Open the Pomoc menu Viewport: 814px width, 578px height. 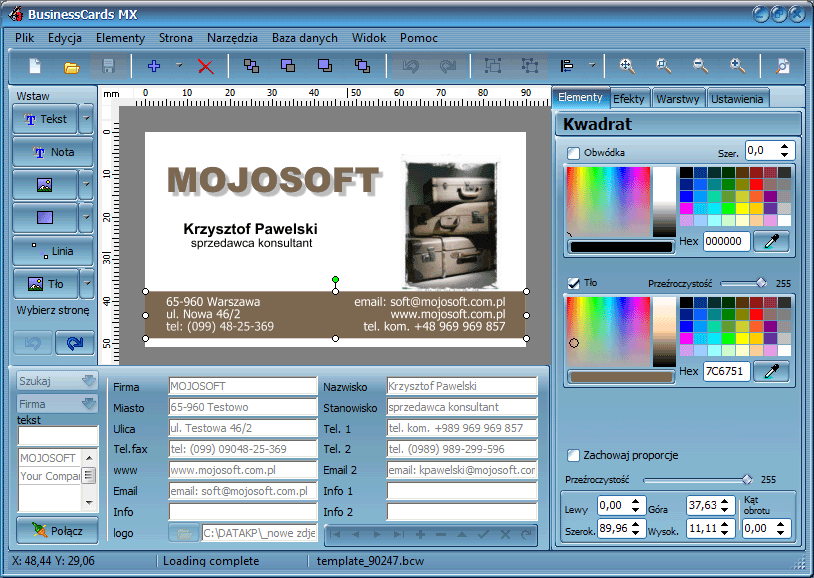(418, 38)
